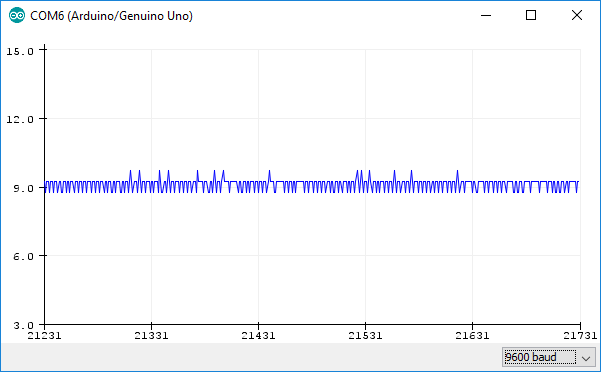The height and width of the screenshot is (372, 601).
Task: Click the Y-axis label 3.0
Action: pos(23,325)
